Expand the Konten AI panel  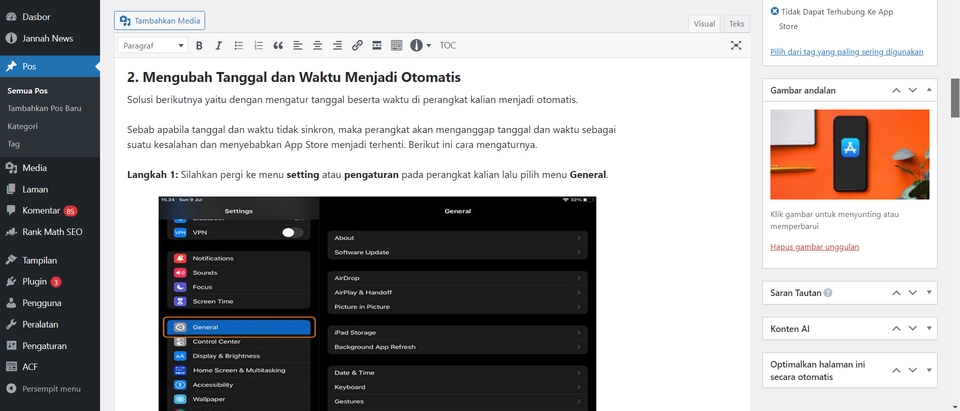(x=929, y=329)
